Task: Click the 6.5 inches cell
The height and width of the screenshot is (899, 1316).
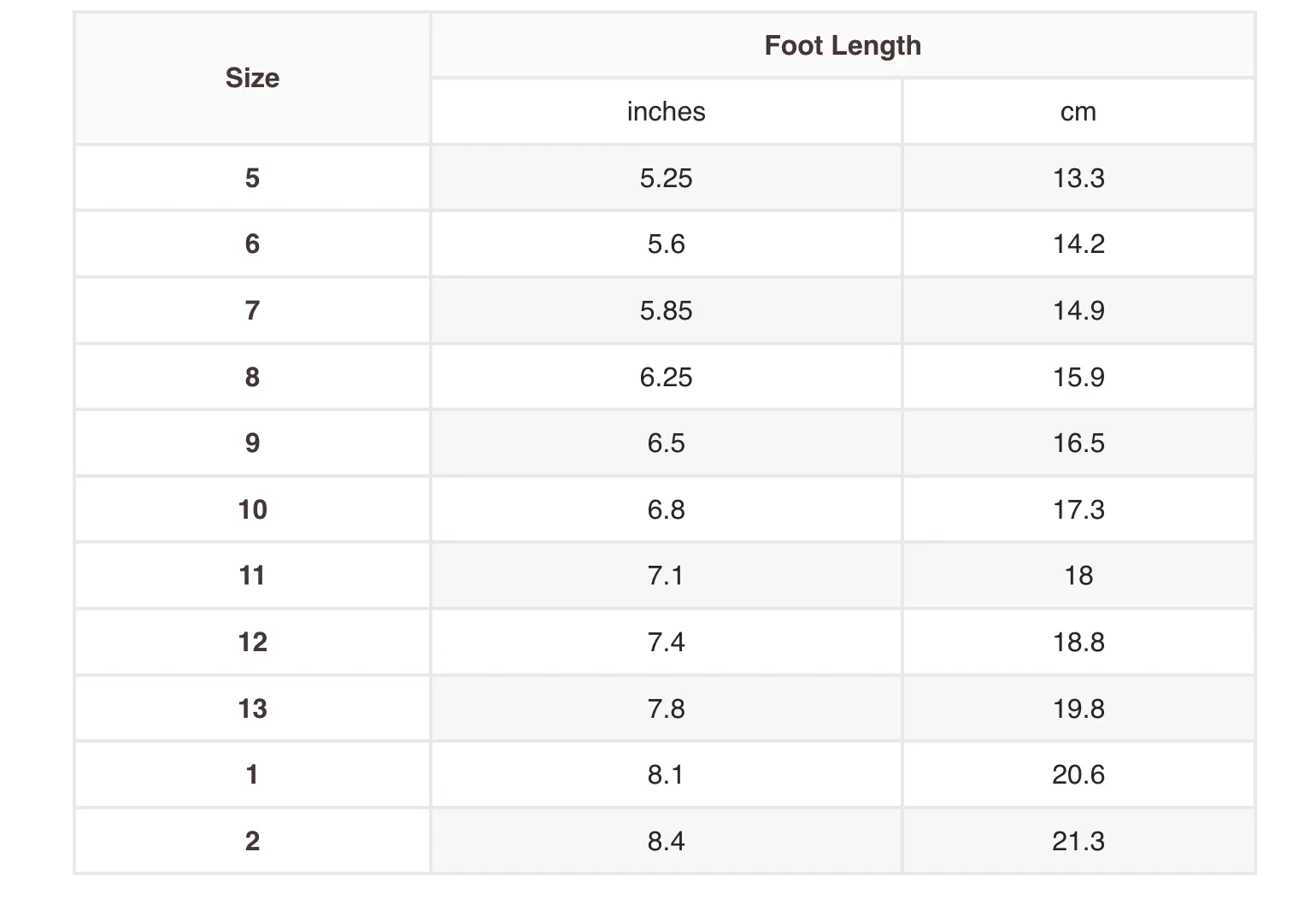Action: (667, 443)
